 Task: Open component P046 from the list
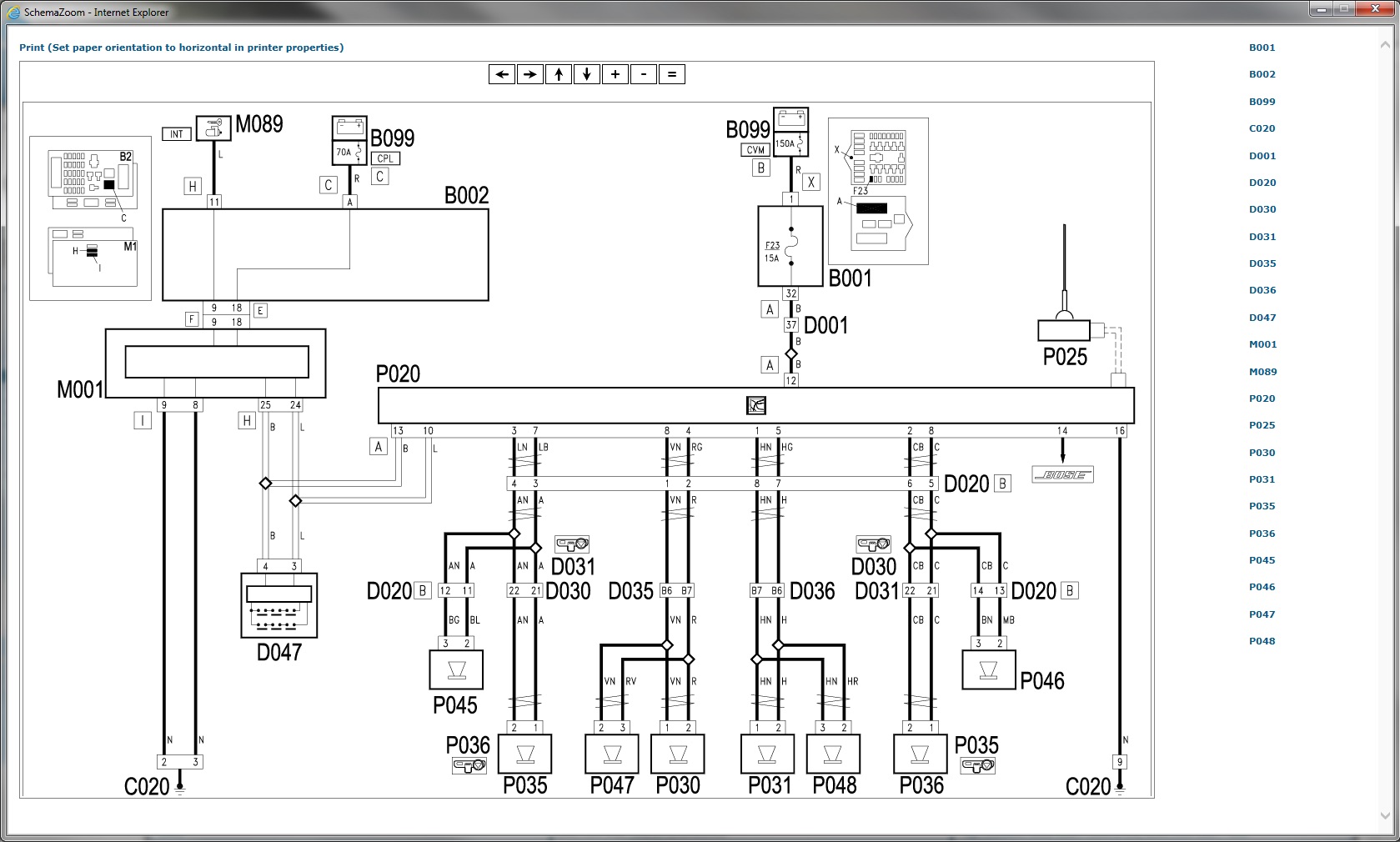1262,587
